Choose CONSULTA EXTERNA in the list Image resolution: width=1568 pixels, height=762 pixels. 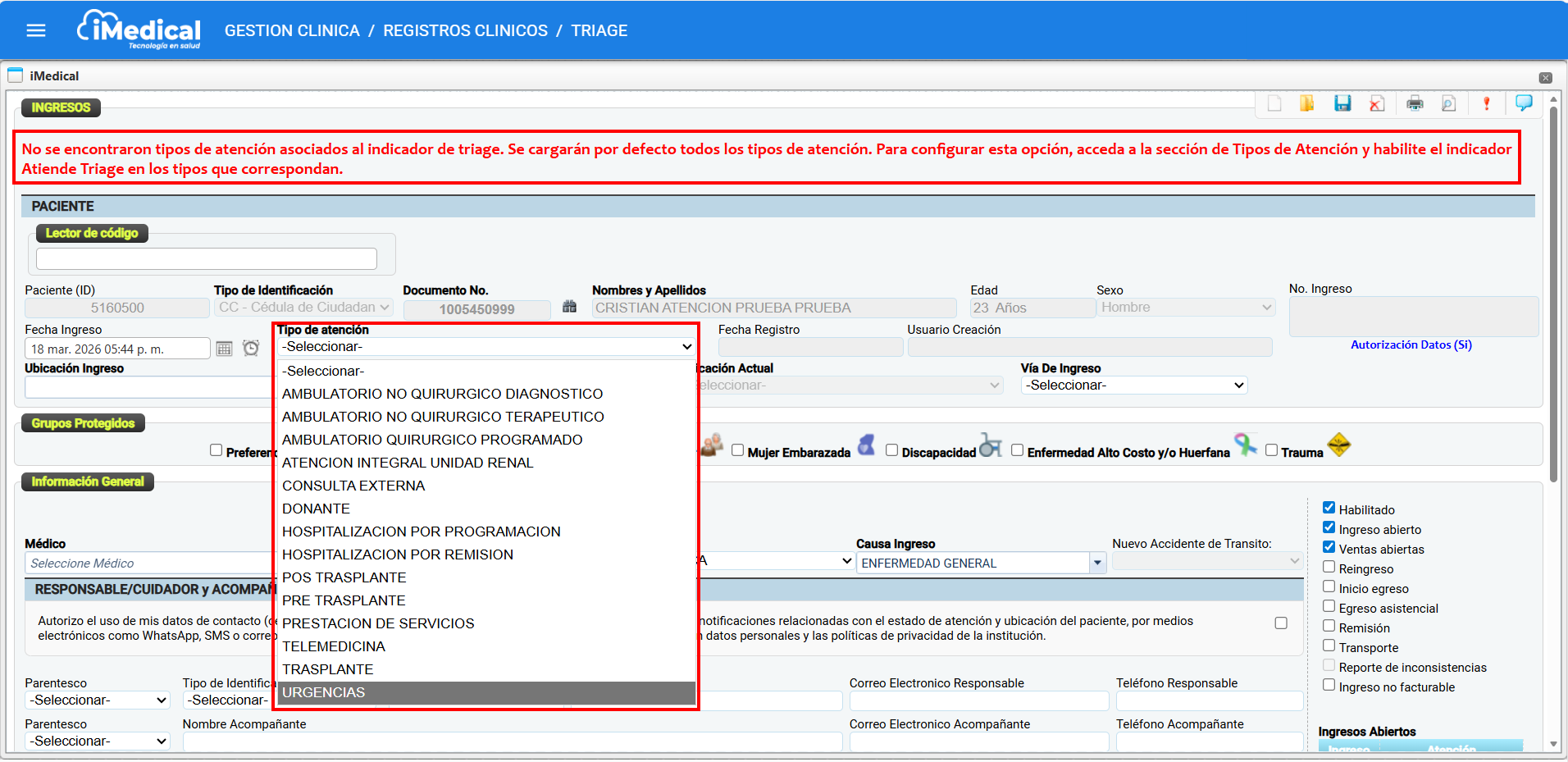tap(353, 486)
